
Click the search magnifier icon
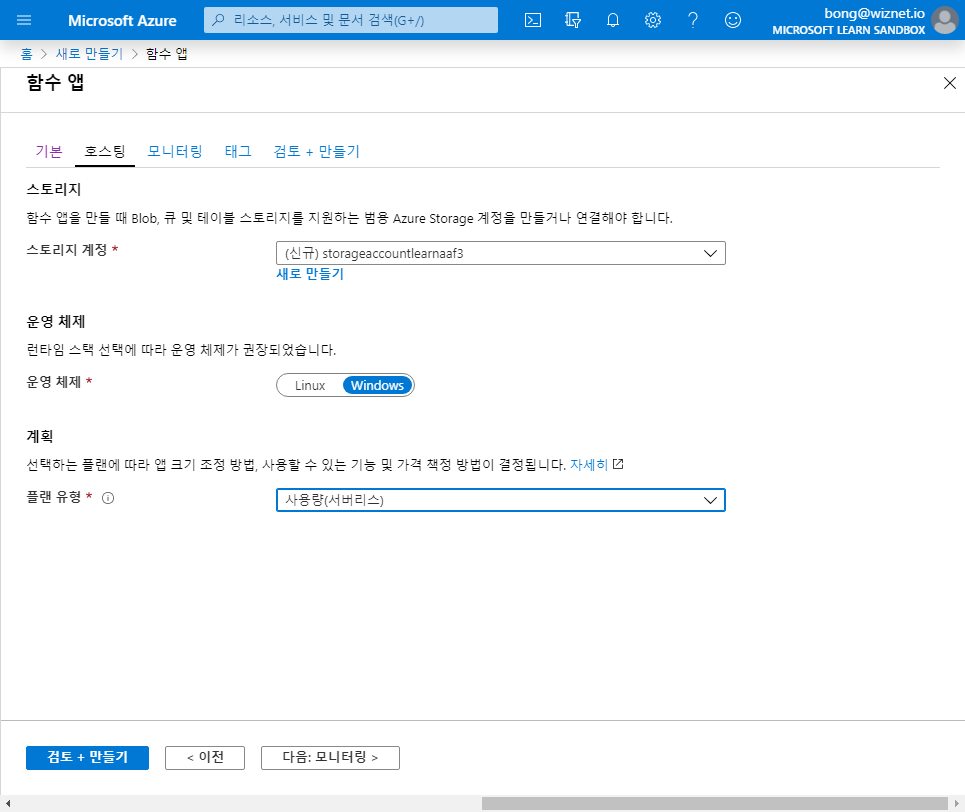click(218, 20)
